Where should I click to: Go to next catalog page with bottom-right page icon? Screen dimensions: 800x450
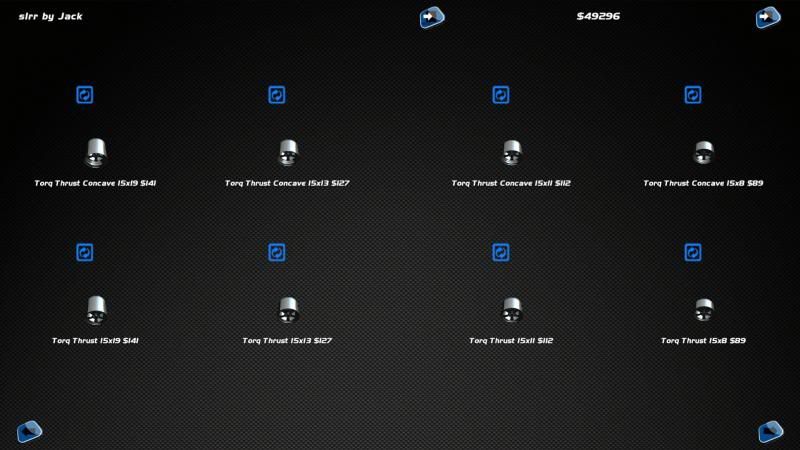(x=770, y=432)
